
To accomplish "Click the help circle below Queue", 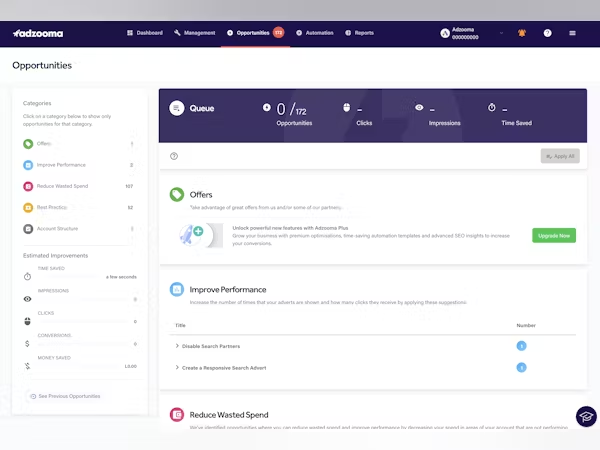I will [174, 156].
